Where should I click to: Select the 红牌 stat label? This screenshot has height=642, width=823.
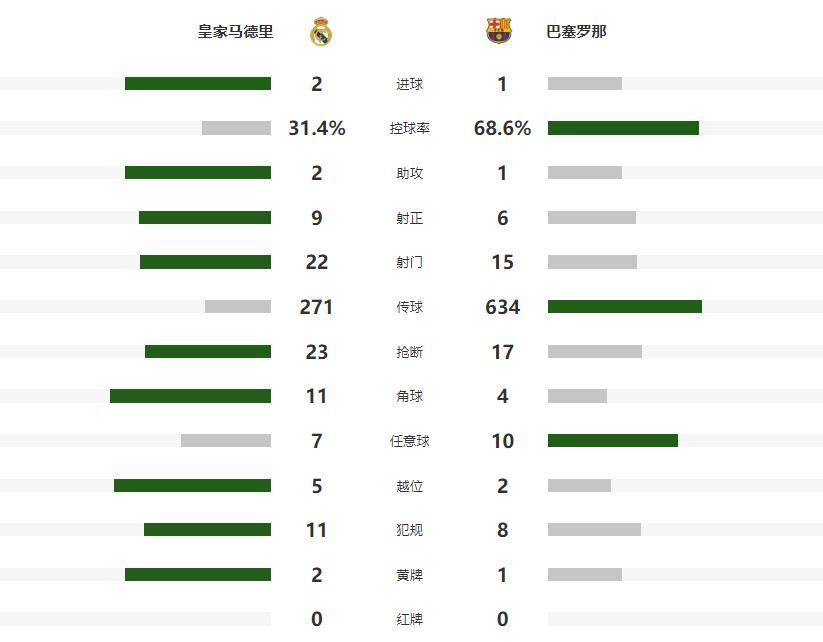410,620
